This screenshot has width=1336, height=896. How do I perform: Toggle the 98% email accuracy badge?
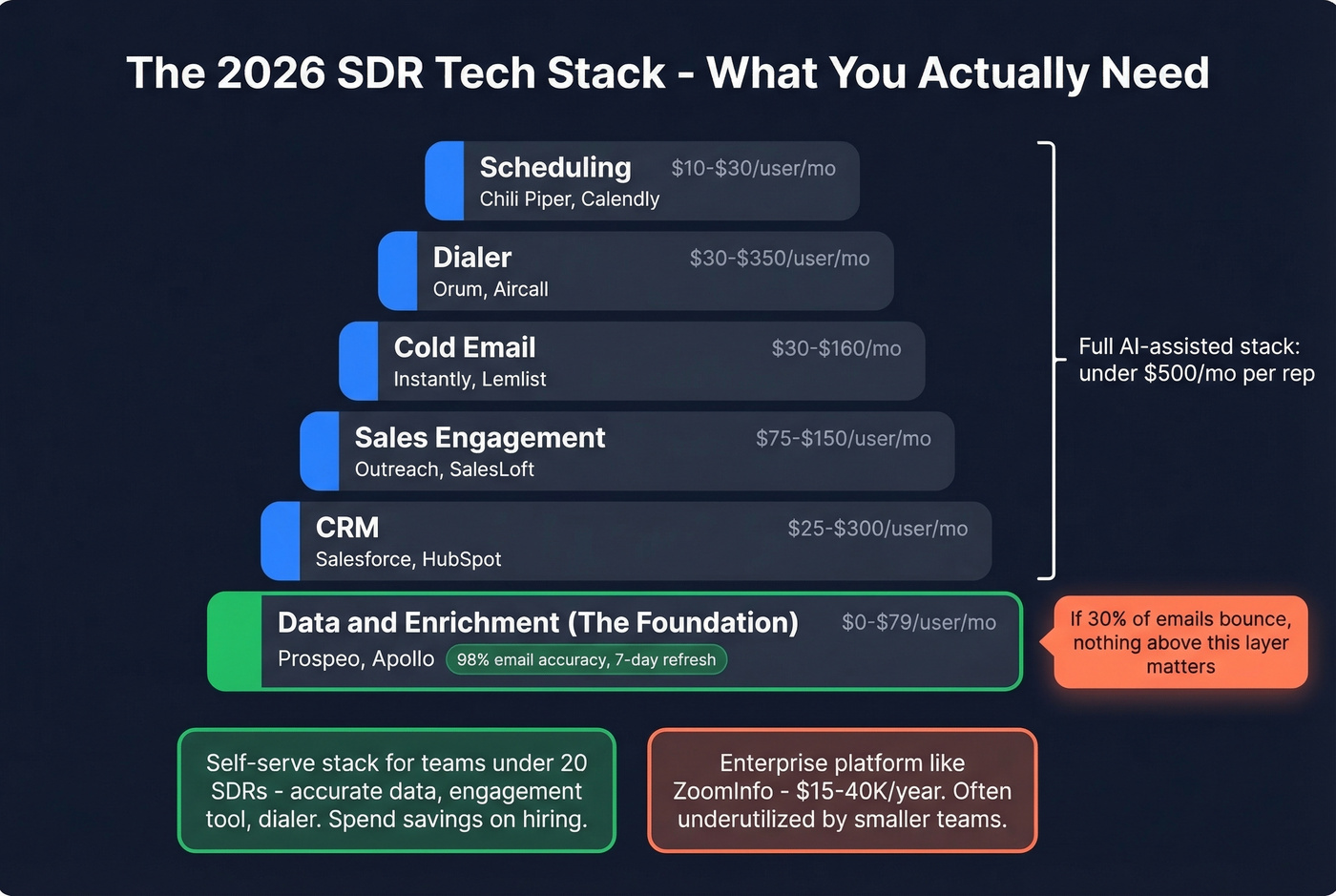pyautogui.click(x=585, y=659)
